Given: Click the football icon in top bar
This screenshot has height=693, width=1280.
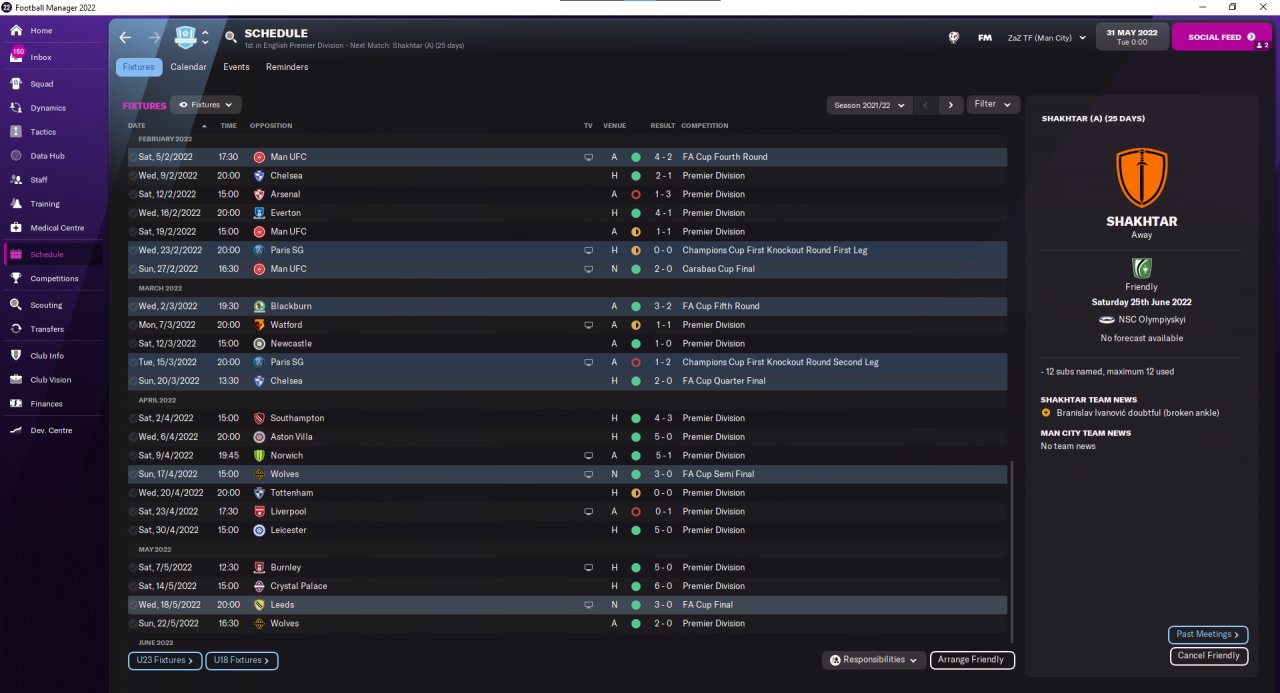Looking at the screenshot, I should pos(954,38).
